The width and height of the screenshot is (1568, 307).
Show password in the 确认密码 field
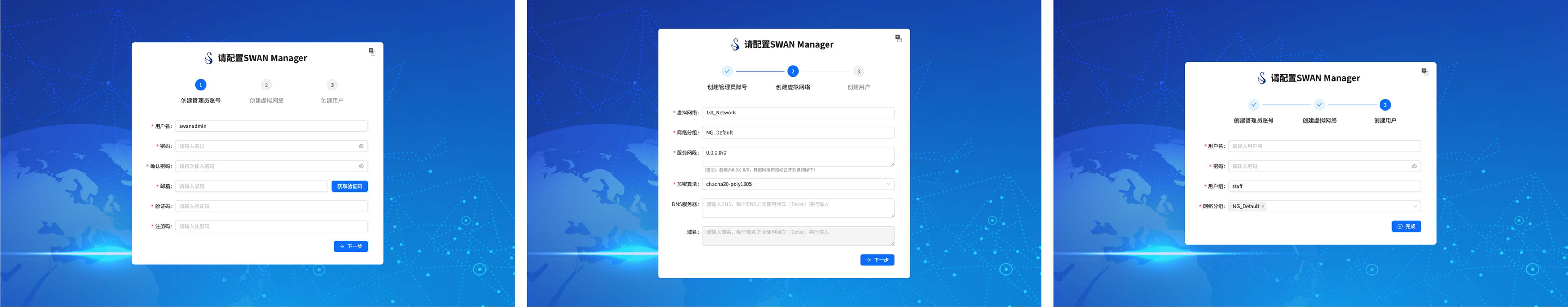(361, 166)
